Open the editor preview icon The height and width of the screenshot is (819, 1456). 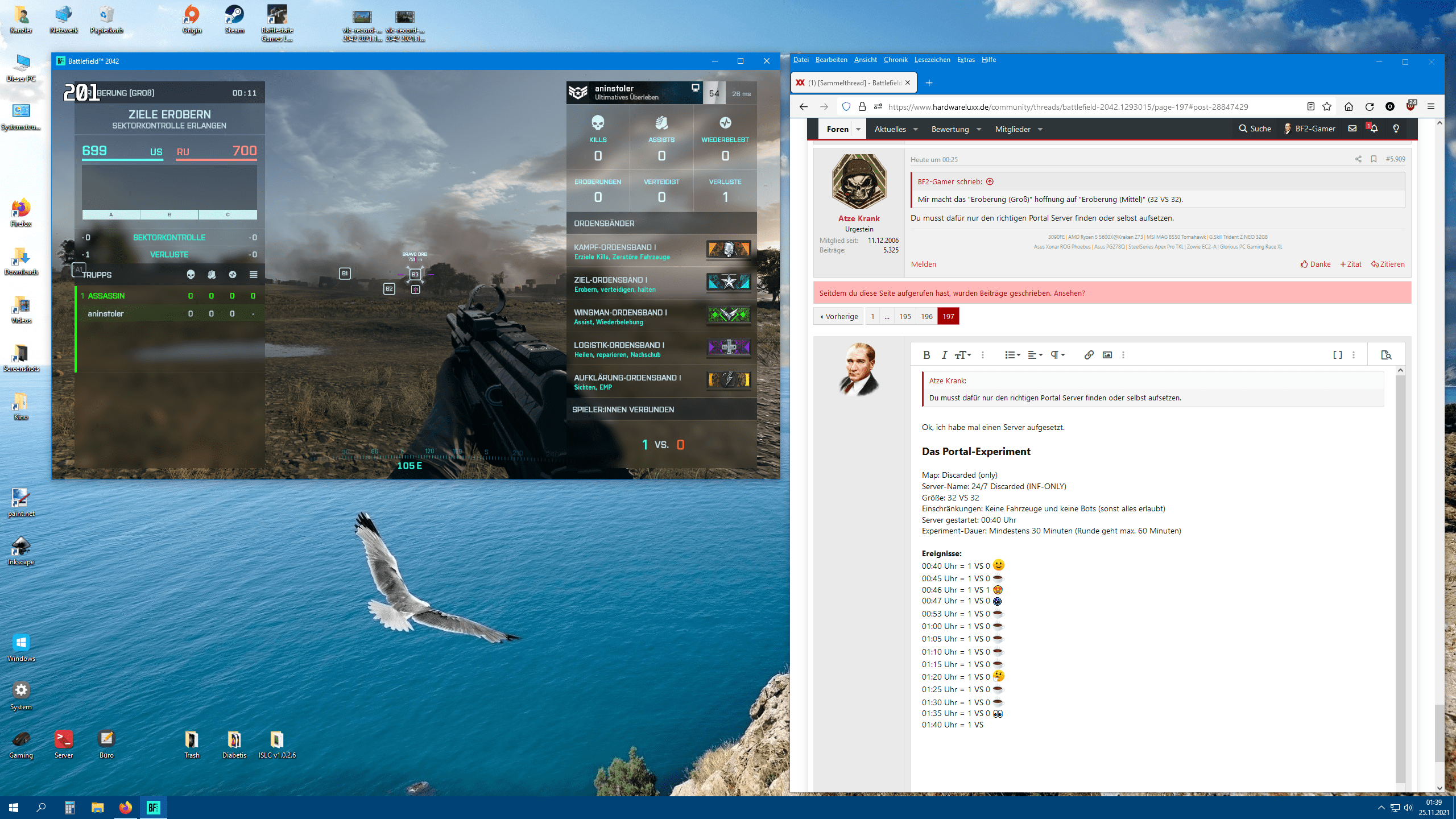(1386, 355)
